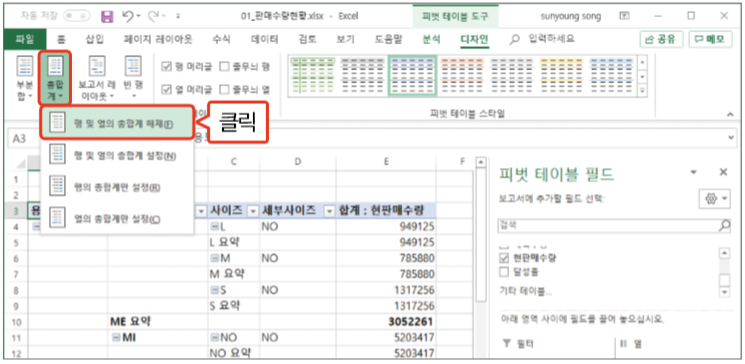Open the 세부사이즈 filter dropdown
Viewport: 745px width, 364px height.
[328, 211]
